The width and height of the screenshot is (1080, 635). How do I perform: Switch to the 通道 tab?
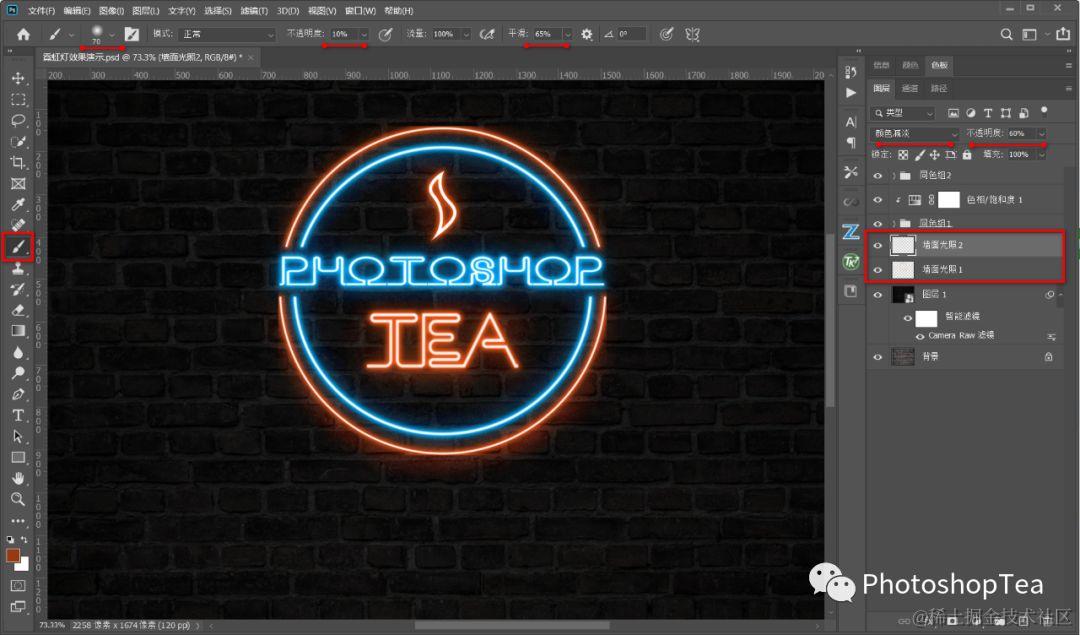[910, 88]
